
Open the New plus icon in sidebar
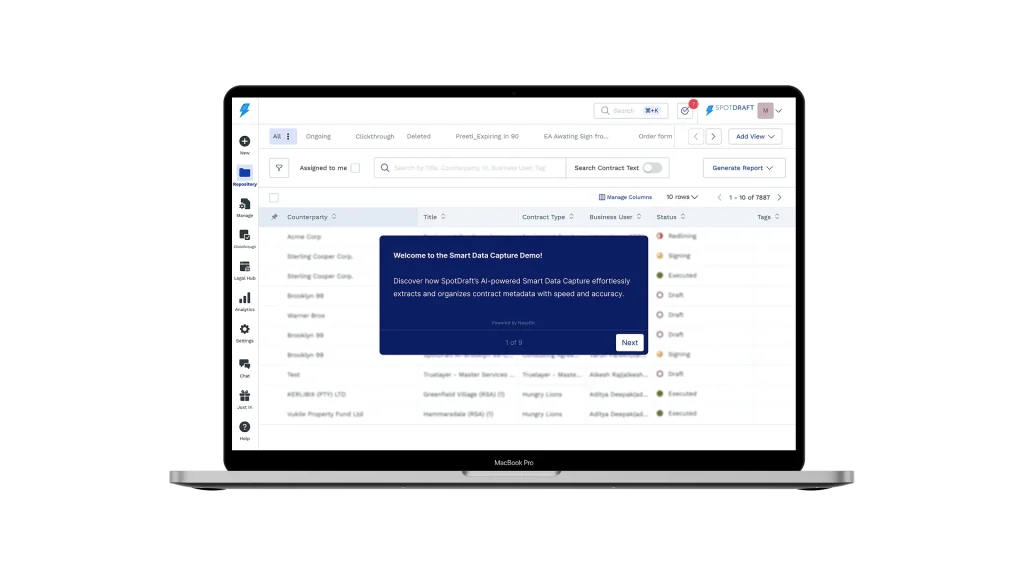[244, 141]
